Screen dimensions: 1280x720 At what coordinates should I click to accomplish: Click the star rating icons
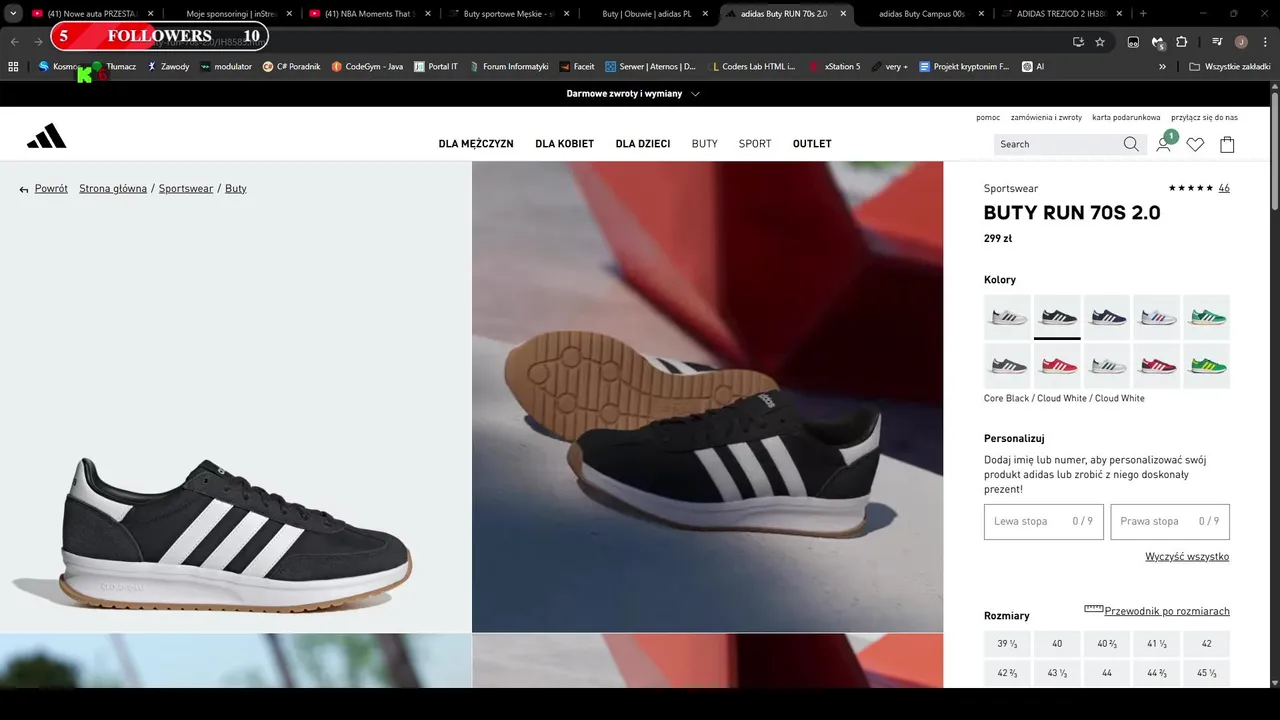tap(1190, 188)
